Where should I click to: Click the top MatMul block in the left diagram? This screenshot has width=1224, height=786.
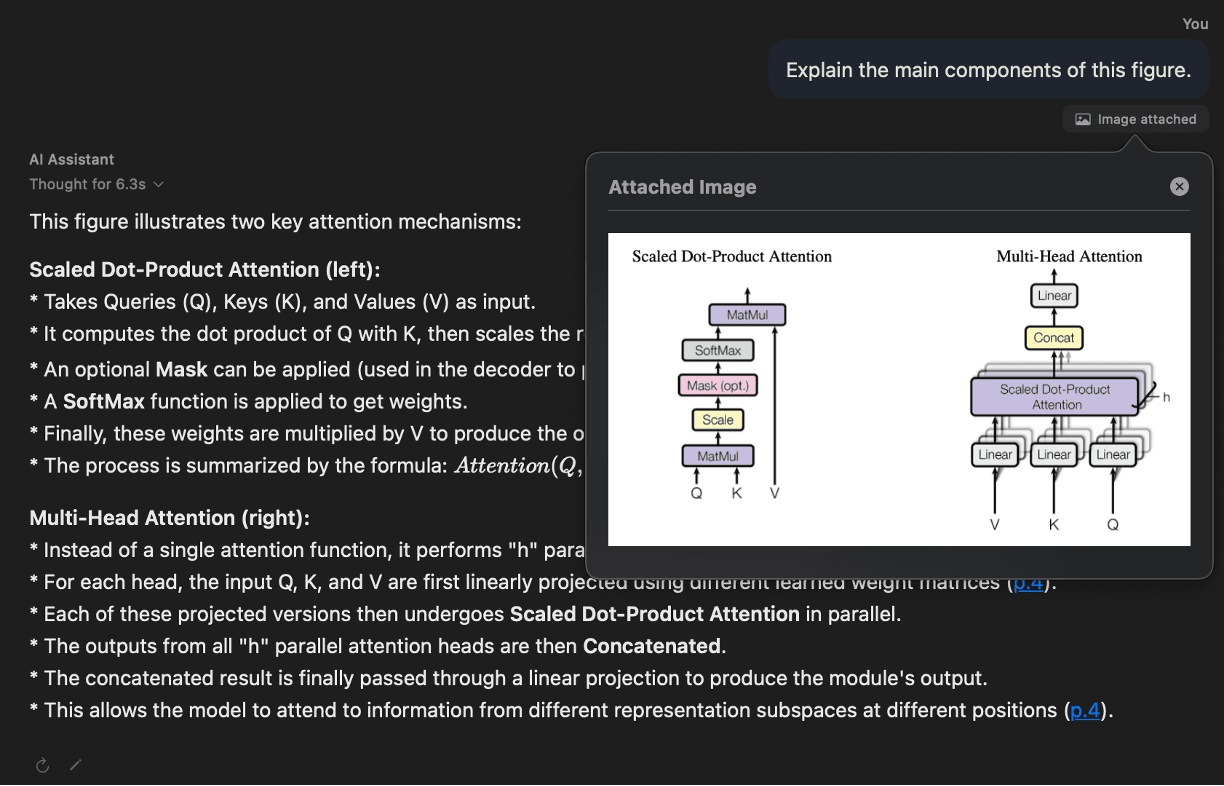tap(747, 313)
